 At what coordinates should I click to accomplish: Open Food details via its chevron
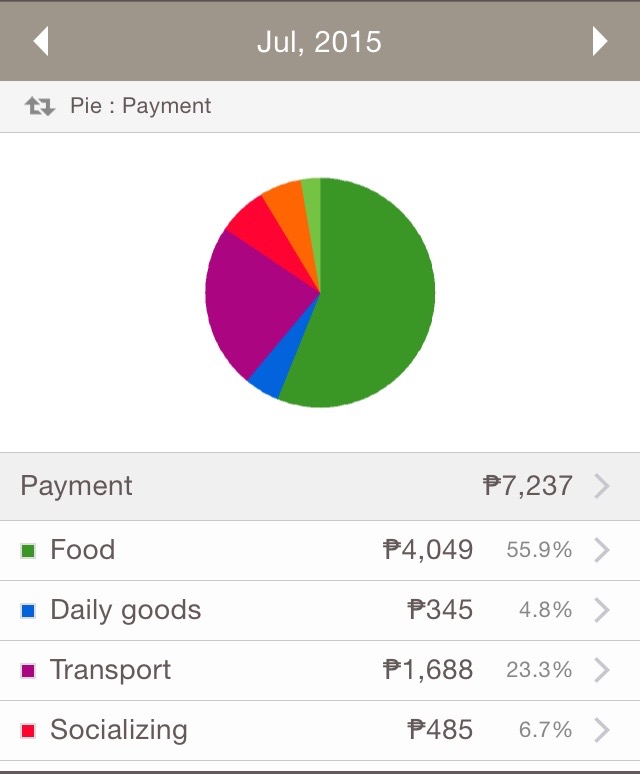pyautogui.click(x=602, y=550)
